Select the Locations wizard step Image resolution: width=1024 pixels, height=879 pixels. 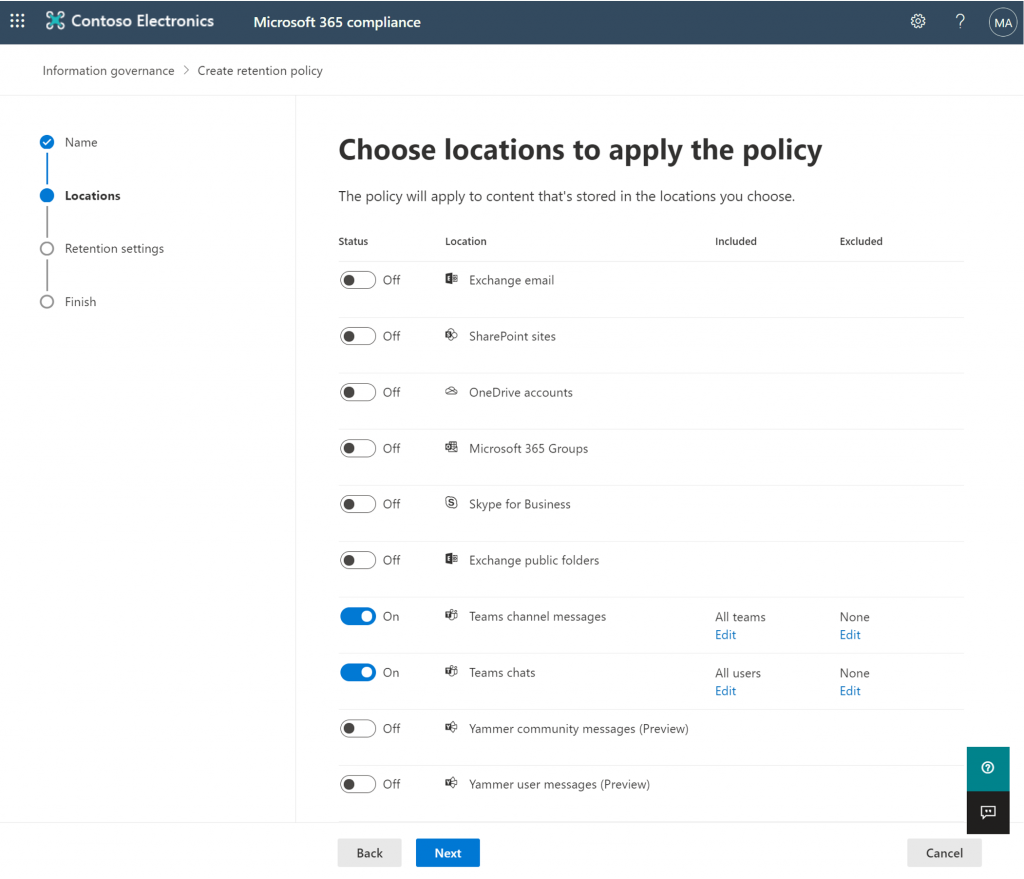pyautogui.click(x=92, y=196)
